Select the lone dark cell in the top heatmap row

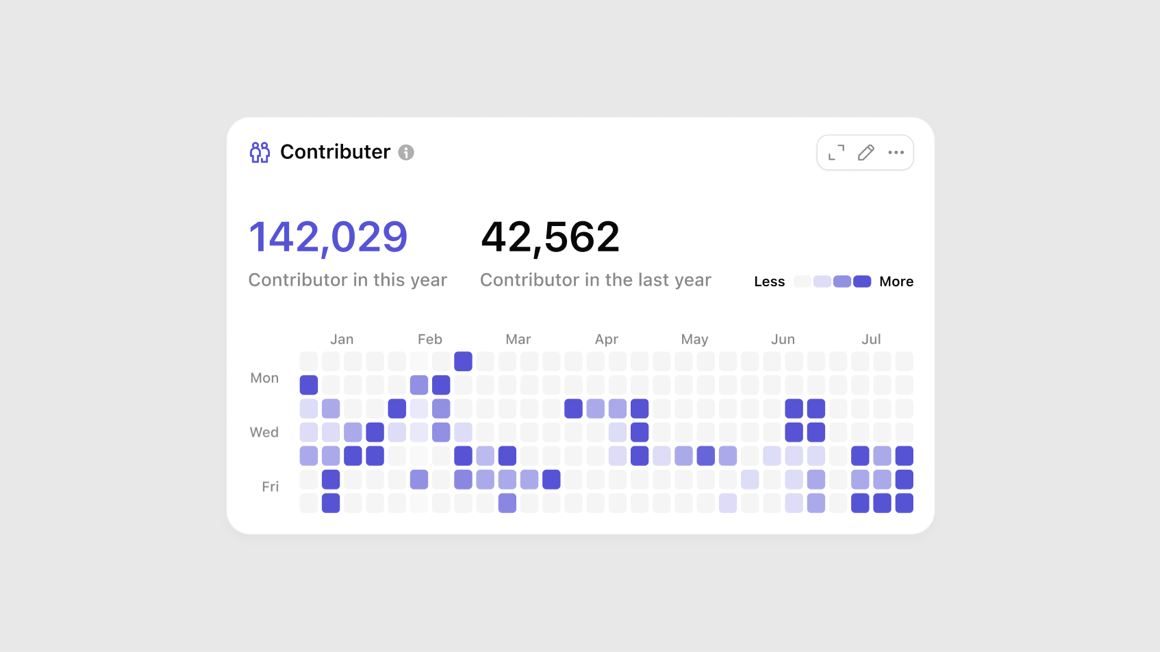tap(463, 361)
